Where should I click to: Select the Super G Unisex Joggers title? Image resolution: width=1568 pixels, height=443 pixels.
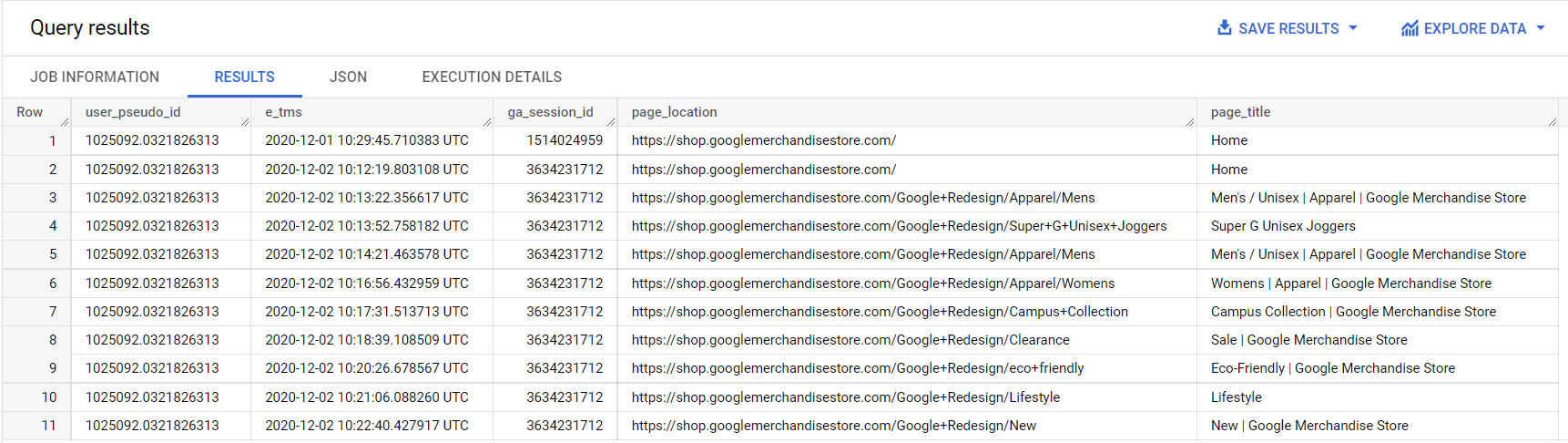click(1283, 226)
